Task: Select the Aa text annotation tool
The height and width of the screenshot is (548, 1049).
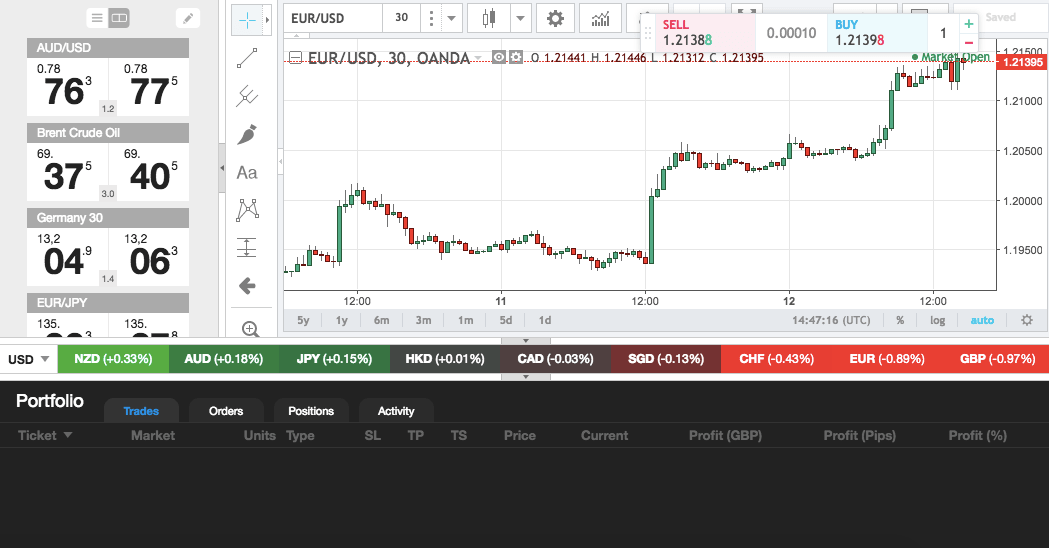Action: tap(247, 173)
